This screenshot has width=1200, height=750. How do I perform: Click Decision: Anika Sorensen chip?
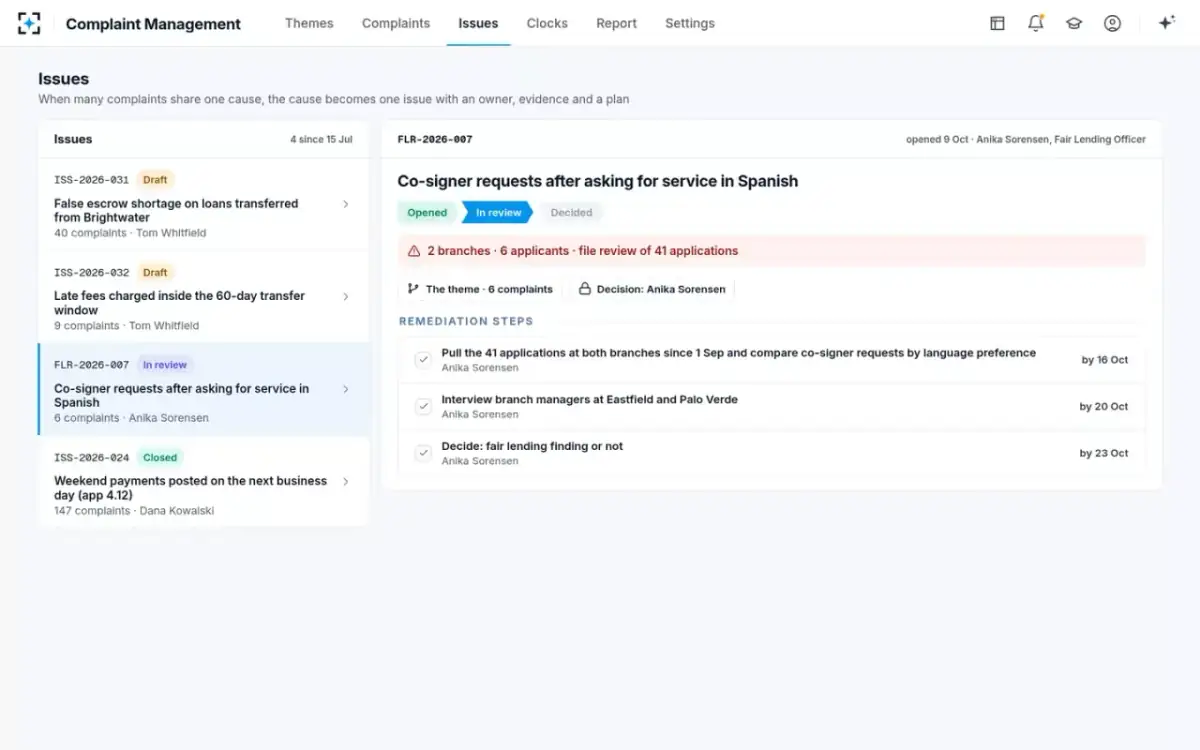[652, 289]
